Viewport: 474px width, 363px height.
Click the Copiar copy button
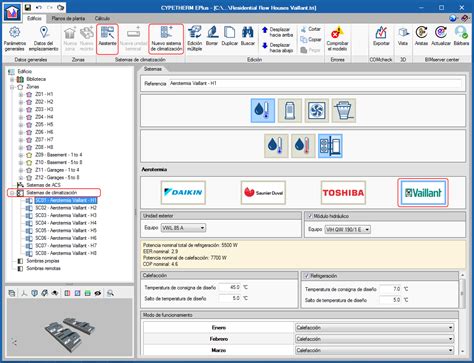311,40
